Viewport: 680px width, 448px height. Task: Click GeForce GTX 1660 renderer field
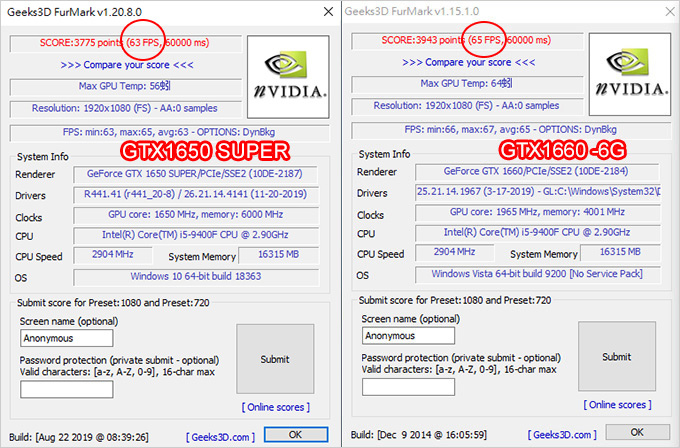pos(537,171)
